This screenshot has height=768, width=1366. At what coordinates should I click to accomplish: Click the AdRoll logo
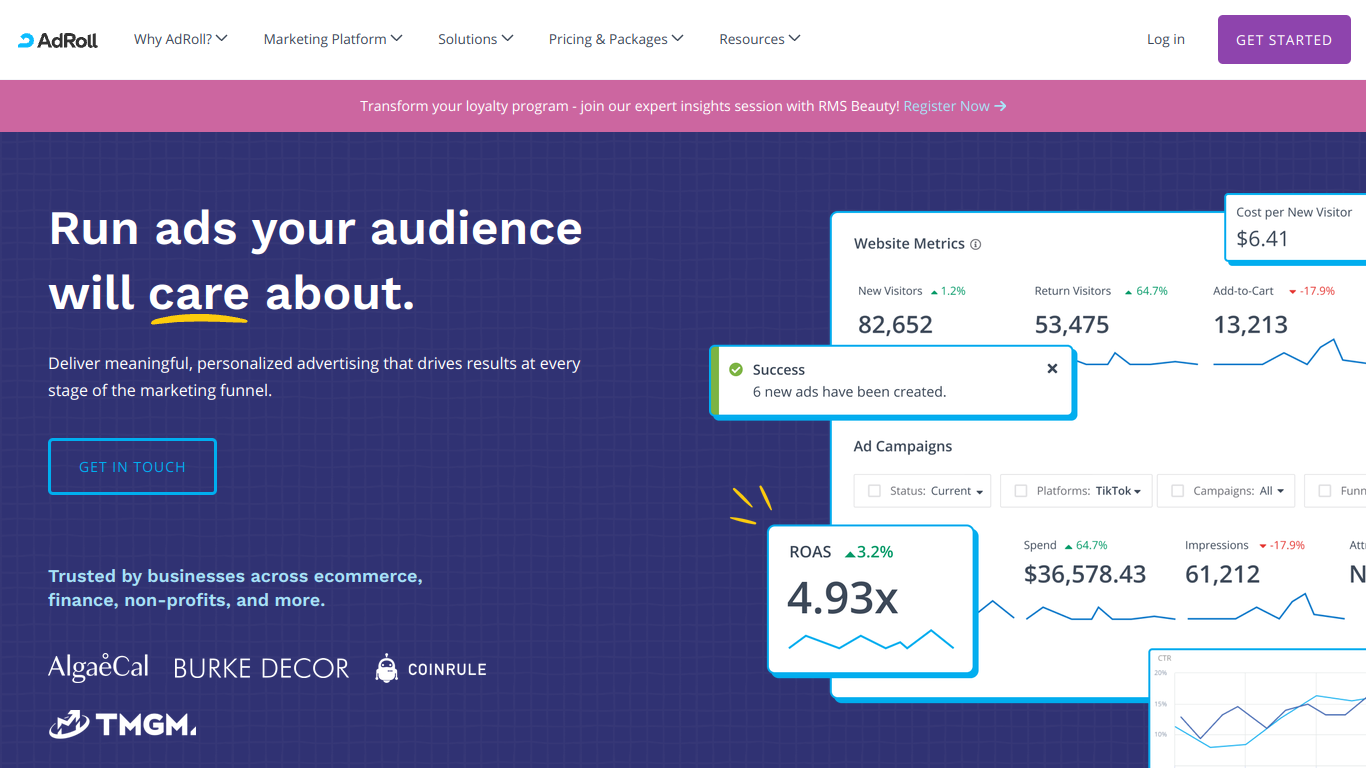coord(58,40)
